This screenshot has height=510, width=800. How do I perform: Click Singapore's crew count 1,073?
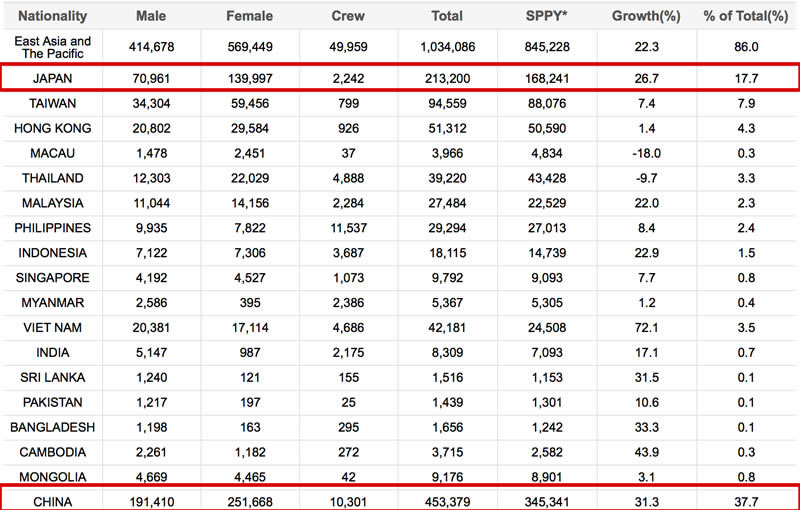(x=348, y=278)
